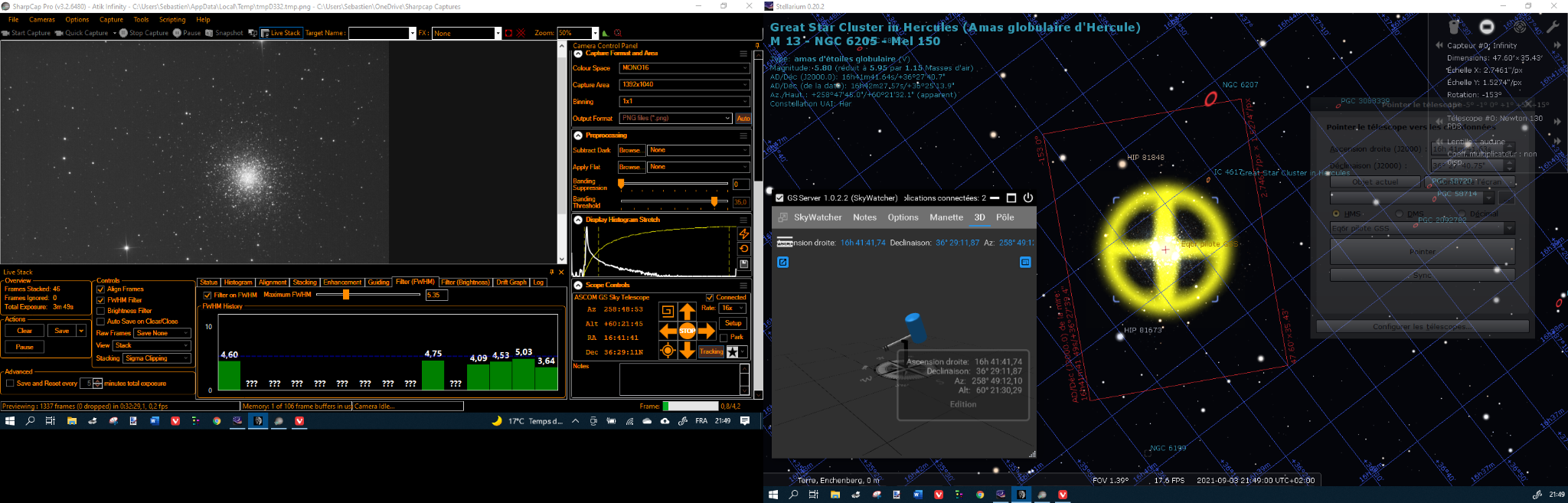
Task: Open Rate 16x dropdown
Action: (x=732, y=309)
